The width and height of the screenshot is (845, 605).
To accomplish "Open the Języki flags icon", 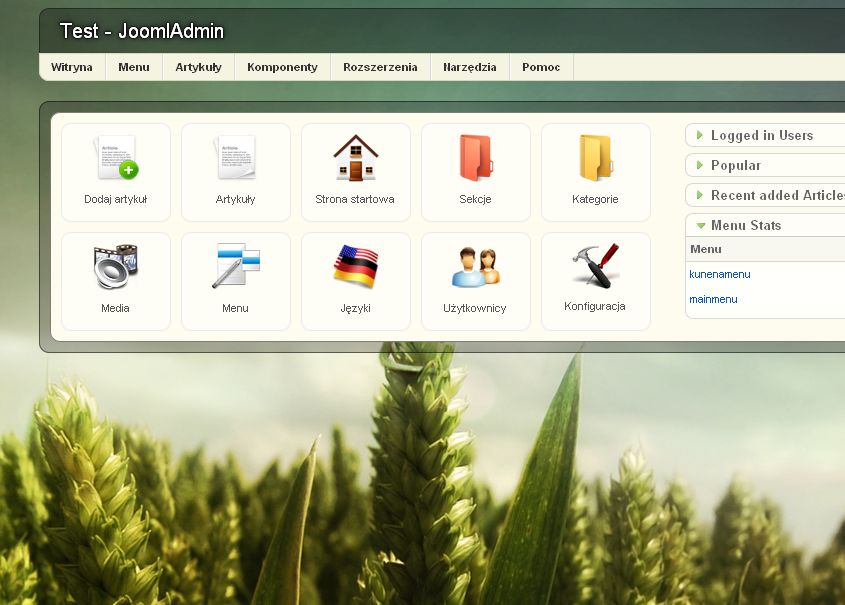I will pos(355,268).
